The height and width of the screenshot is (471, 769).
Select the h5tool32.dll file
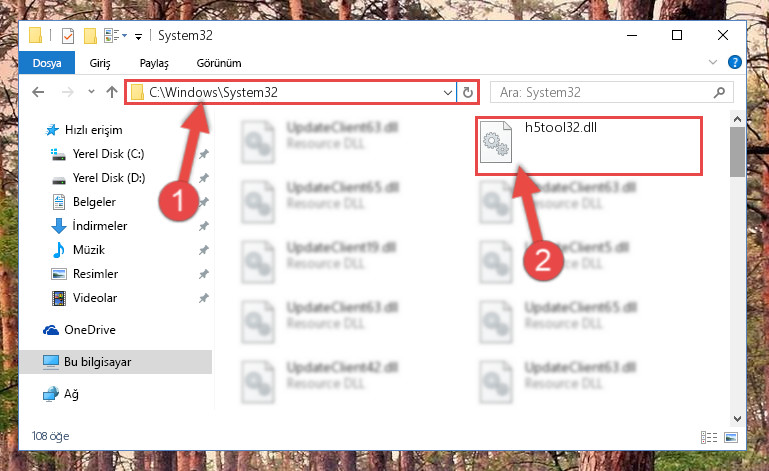tap(589, 146)
